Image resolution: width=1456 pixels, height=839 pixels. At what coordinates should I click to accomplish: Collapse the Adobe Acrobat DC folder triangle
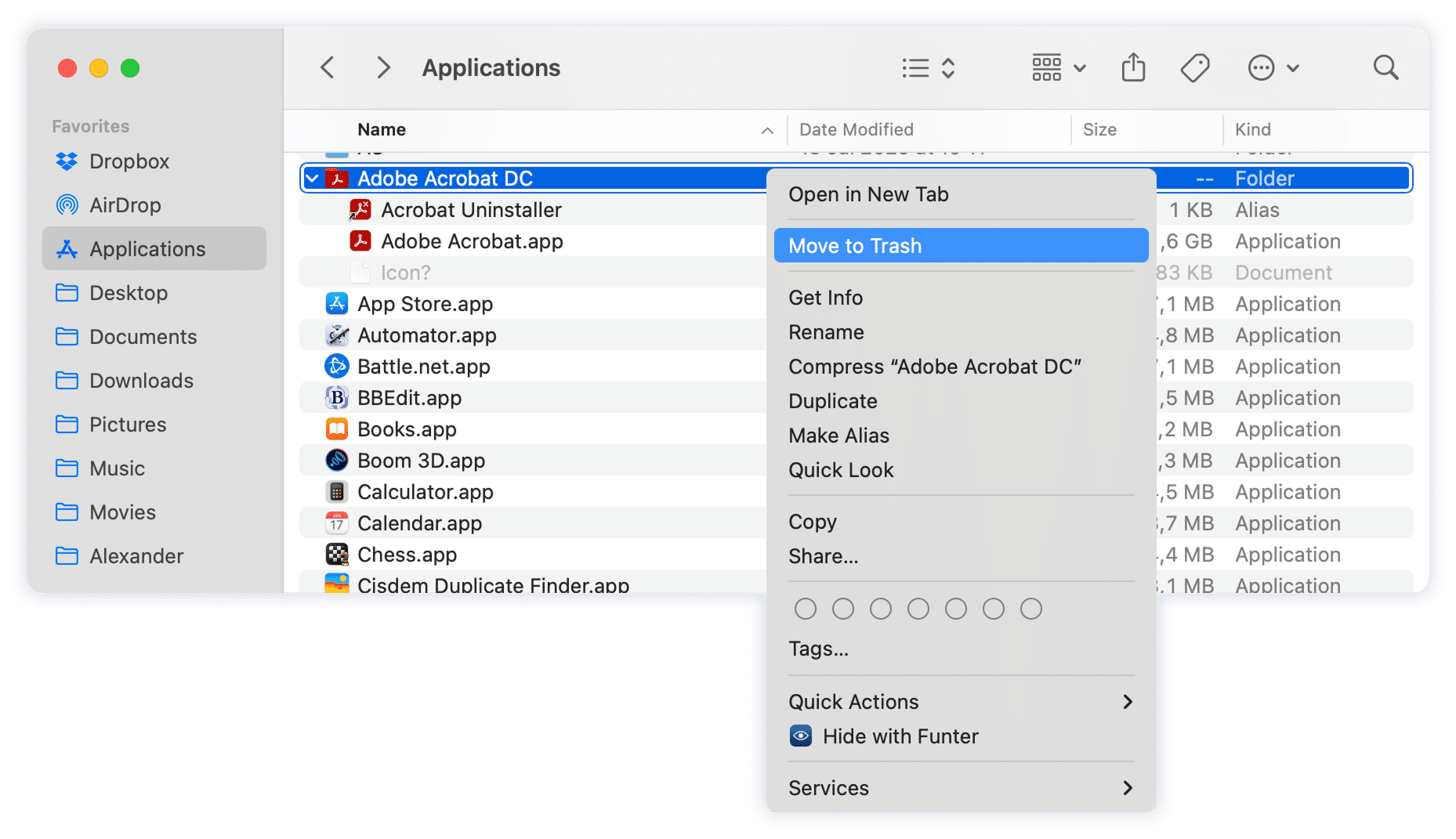pyautogui.click(x=311, y=178)
